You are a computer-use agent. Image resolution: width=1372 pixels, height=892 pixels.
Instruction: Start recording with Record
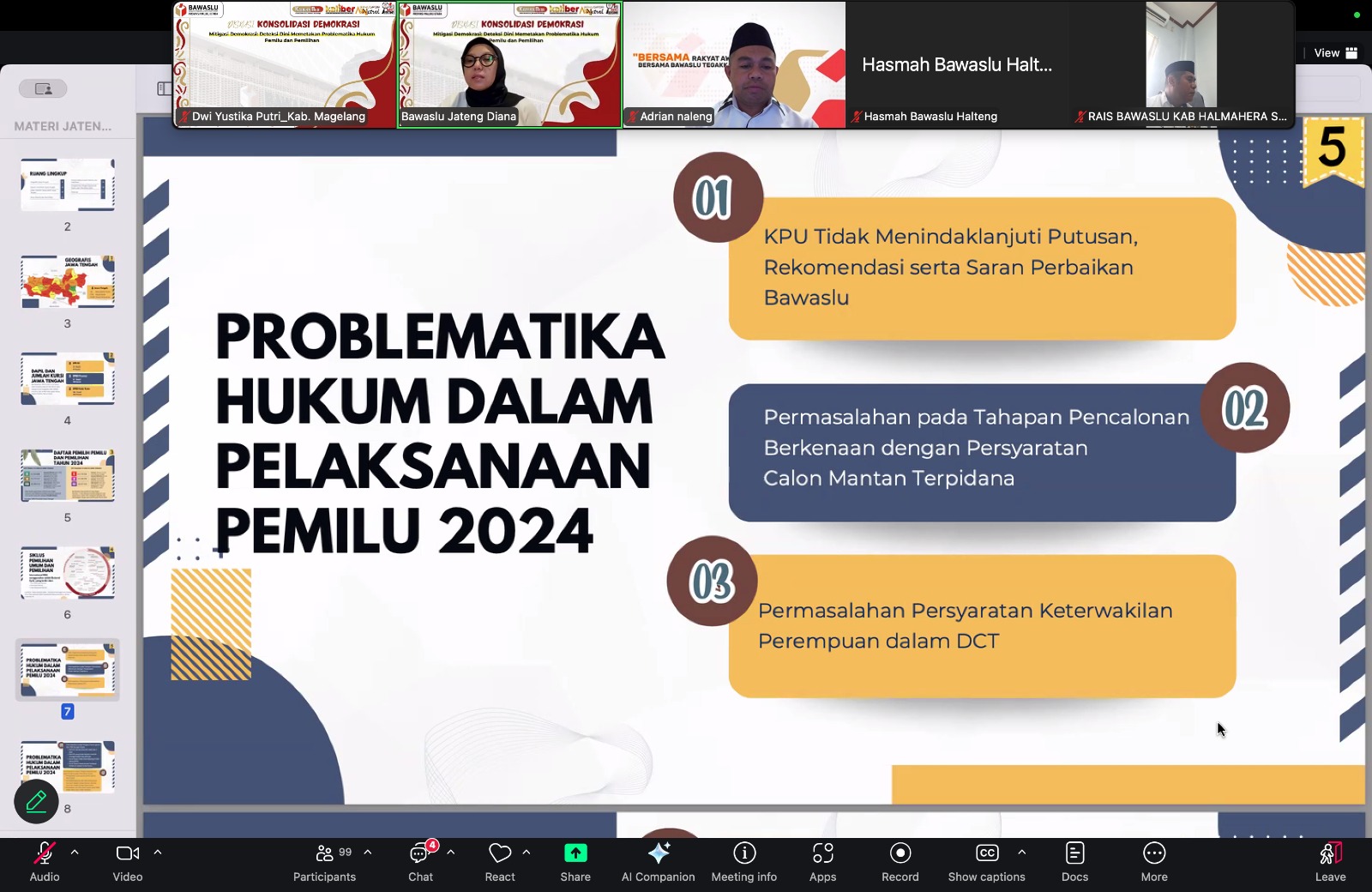point(900,861)
